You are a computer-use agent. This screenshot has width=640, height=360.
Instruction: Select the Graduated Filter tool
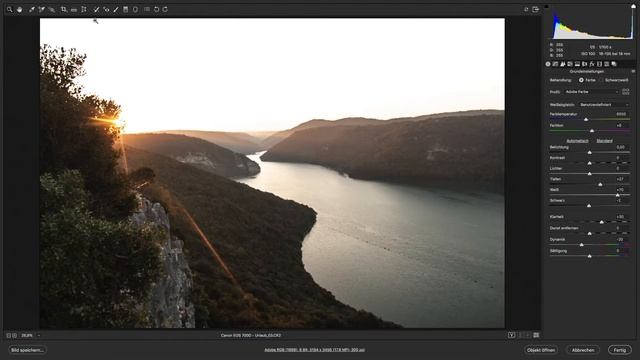click(126, 9)
